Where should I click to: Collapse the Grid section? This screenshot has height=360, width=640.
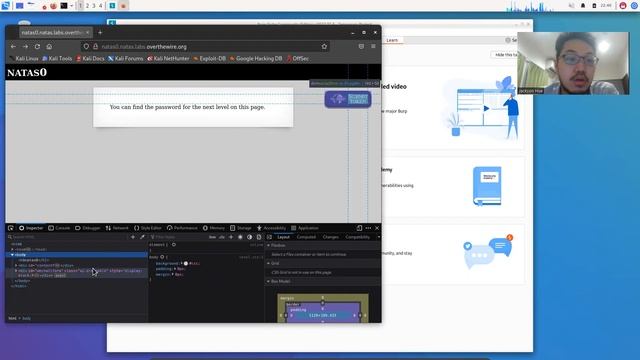pos(269,263)
